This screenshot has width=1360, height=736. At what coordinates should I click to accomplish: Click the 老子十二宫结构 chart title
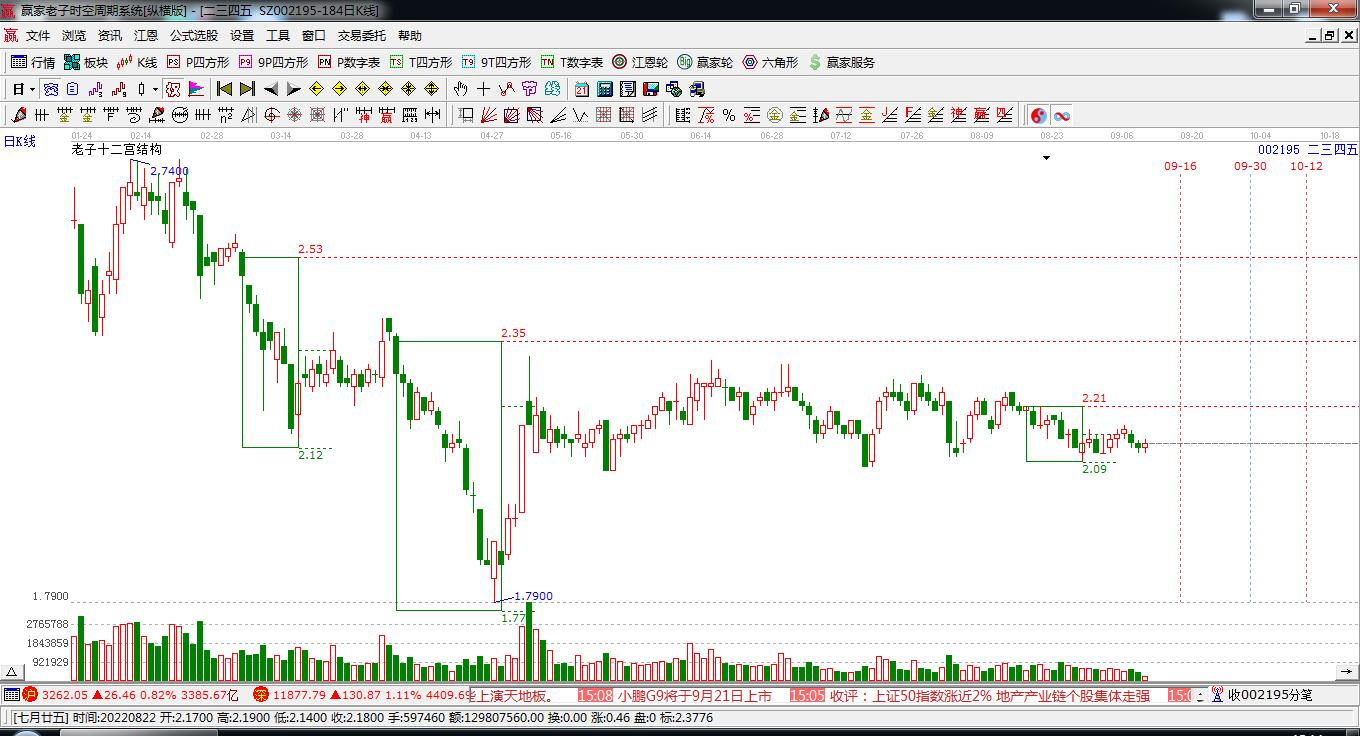pos(116,150)
